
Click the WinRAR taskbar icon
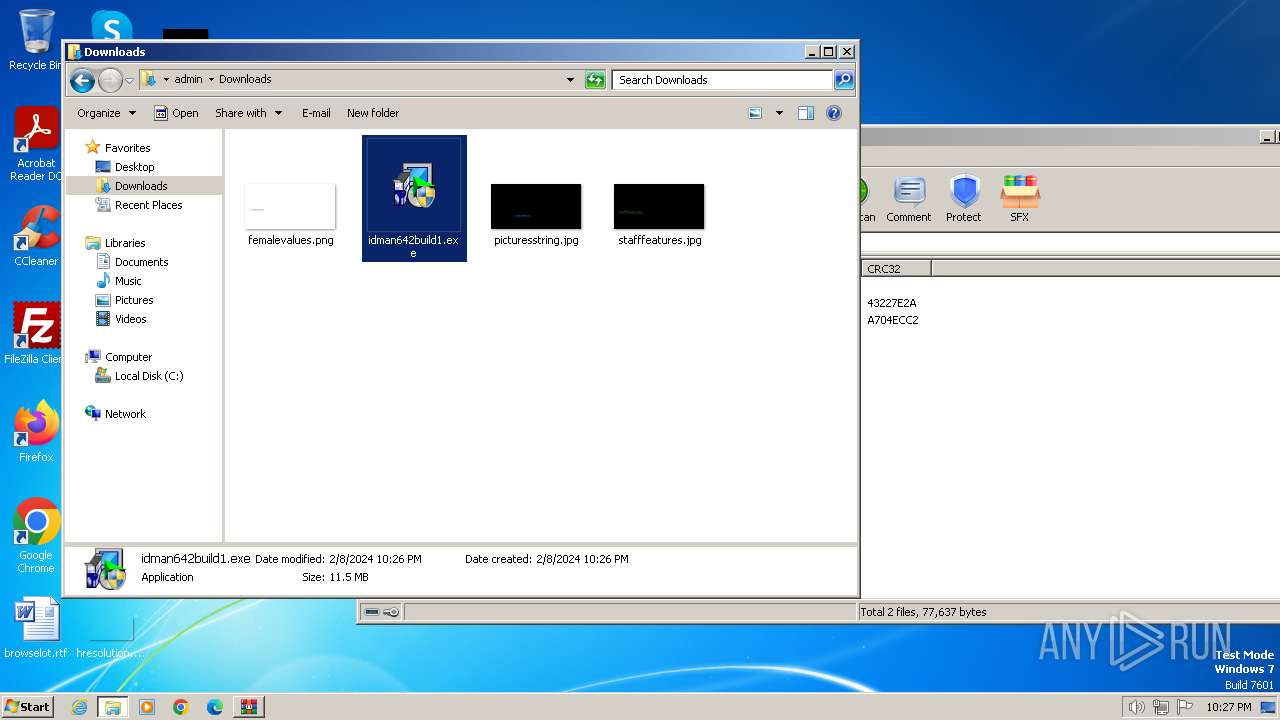pyautogui.click(x=249, y=707)
